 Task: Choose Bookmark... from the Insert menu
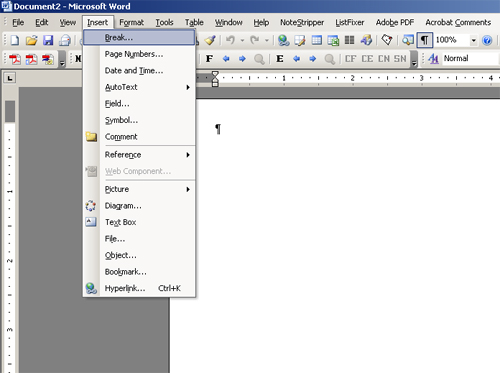(139, 272)
